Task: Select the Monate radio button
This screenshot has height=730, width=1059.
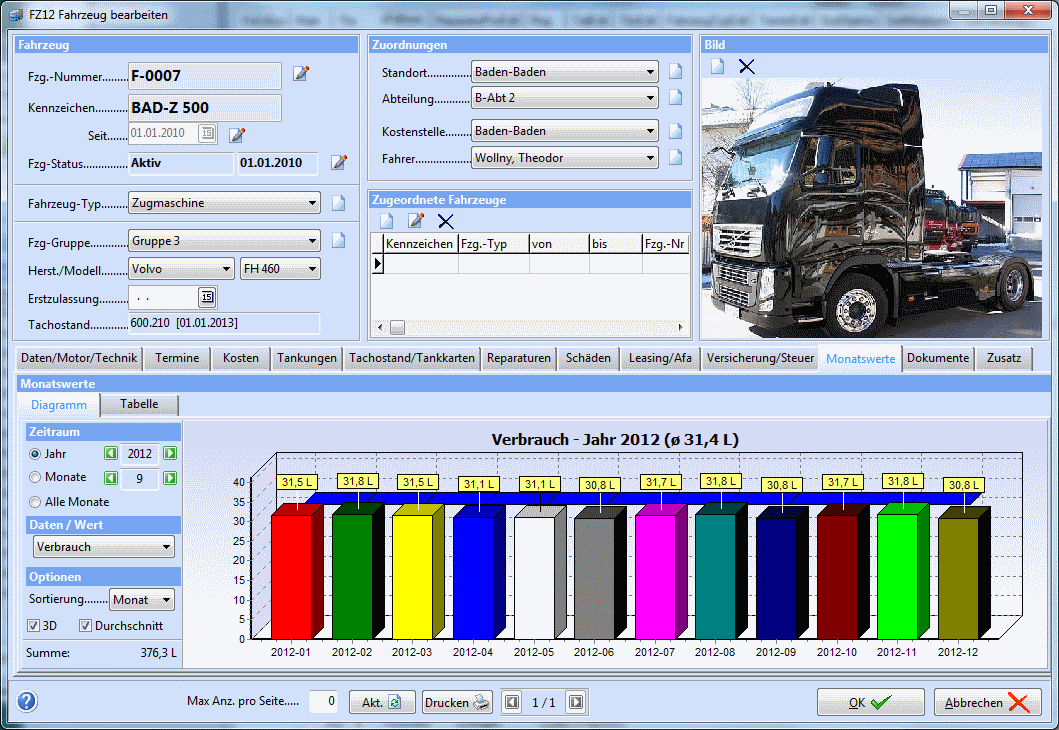Action: [x=36, y=477]
